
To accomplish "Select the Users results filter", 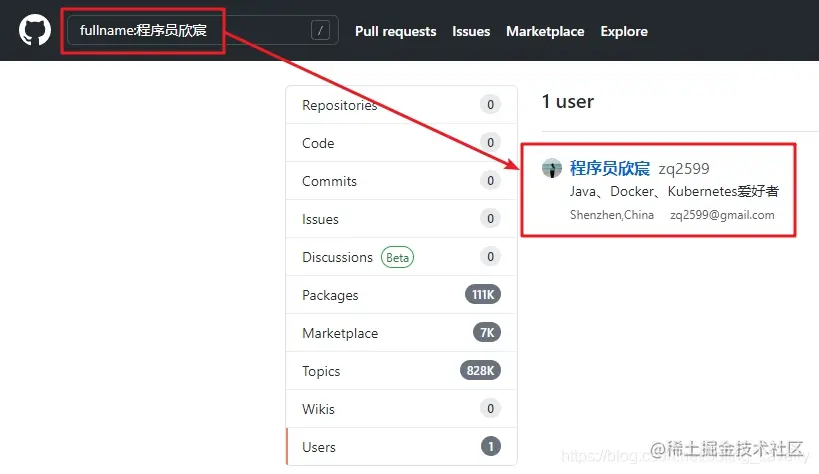I will (401, 447).
